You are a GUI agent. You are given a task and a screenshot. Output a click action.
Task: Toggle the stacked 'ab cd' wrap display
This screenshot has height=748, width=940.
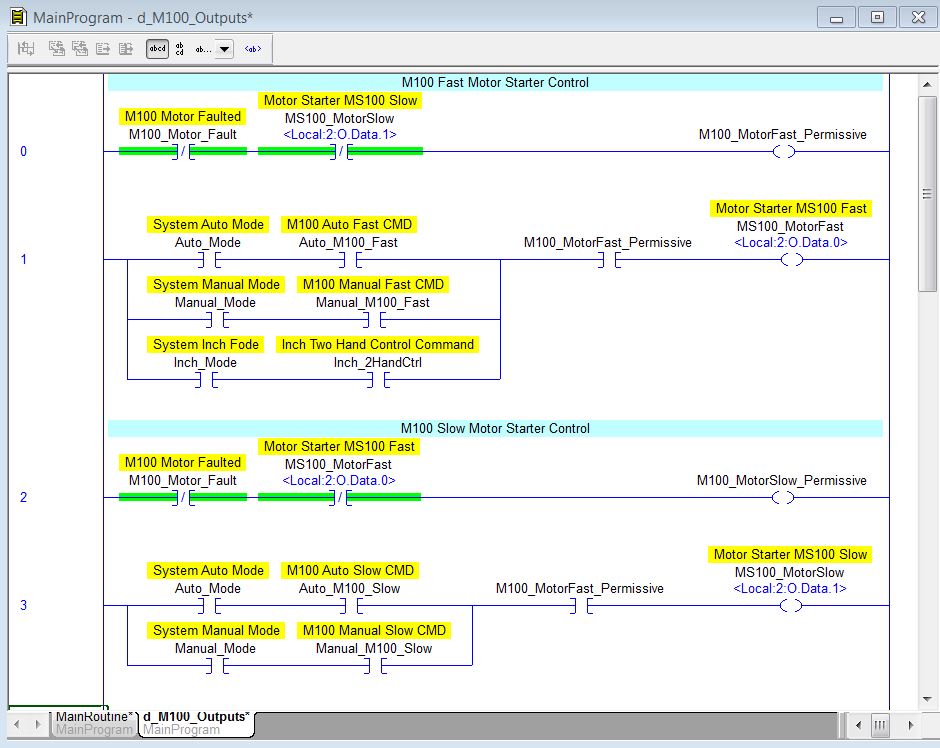tap(180, 49)
